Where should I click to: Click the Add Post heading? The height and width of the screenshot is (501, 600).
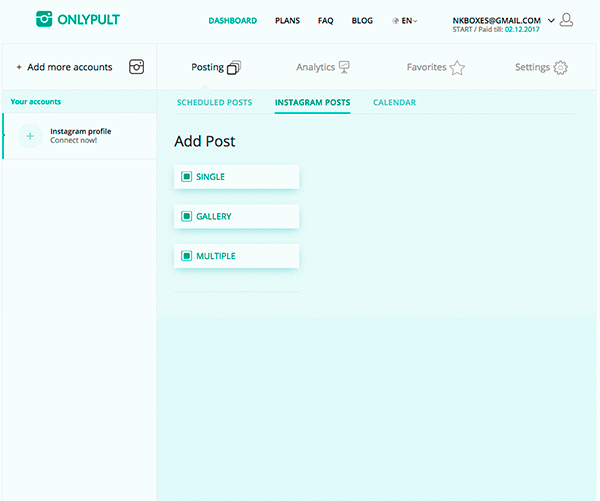coord(205,141)
